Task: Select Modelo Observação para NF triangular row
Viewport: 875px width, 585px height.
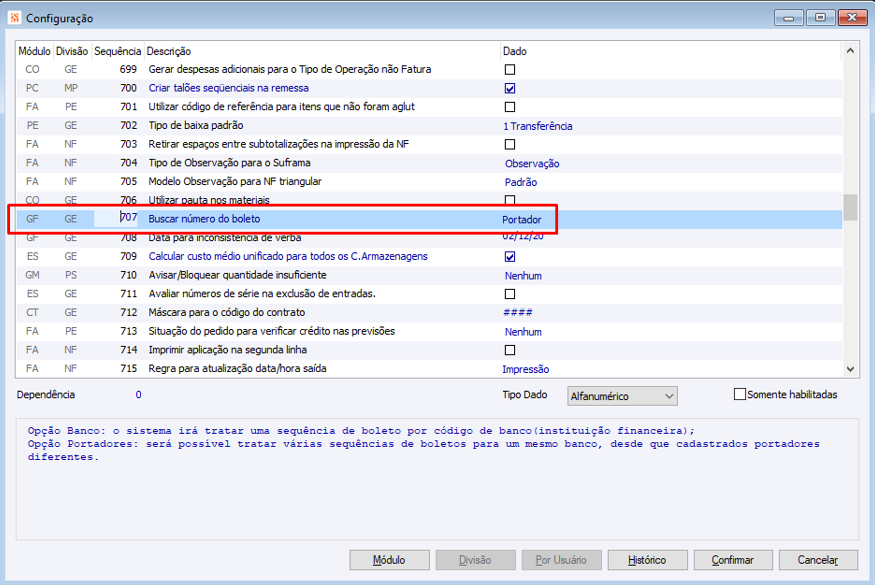Action: point(429,181)
